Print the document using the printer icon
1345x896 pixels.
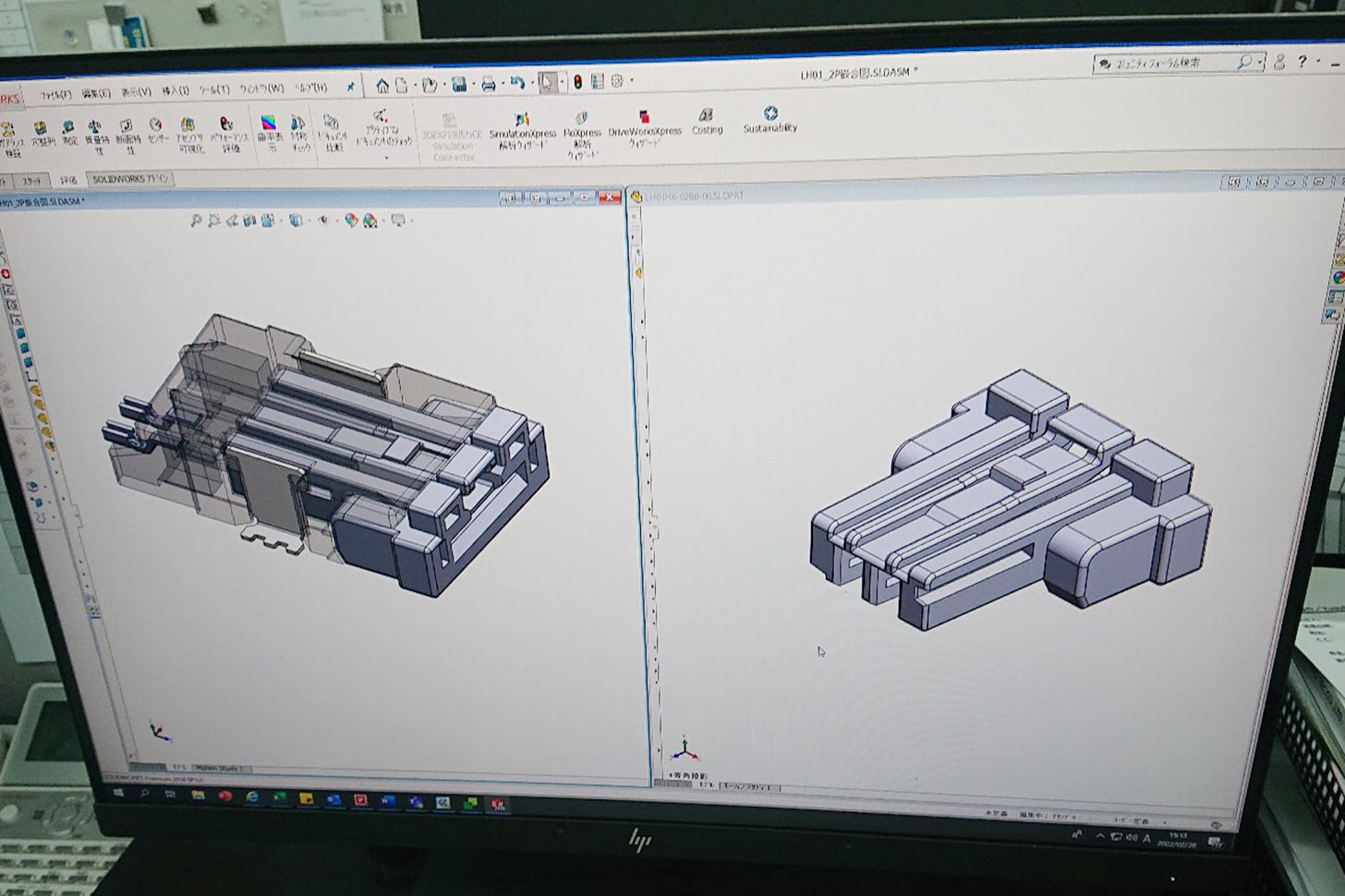click(x=489, y=84)
